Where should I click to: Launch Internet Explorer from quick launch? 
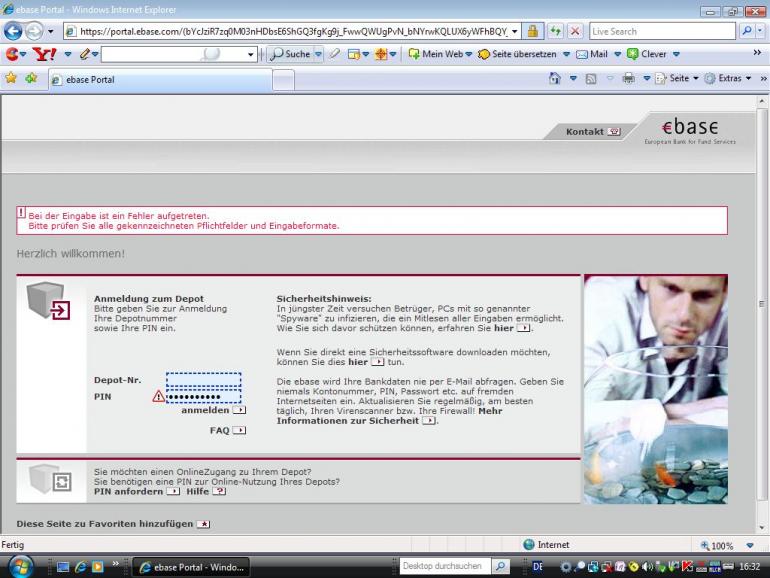pyautogui.click(x=81, y=567)
